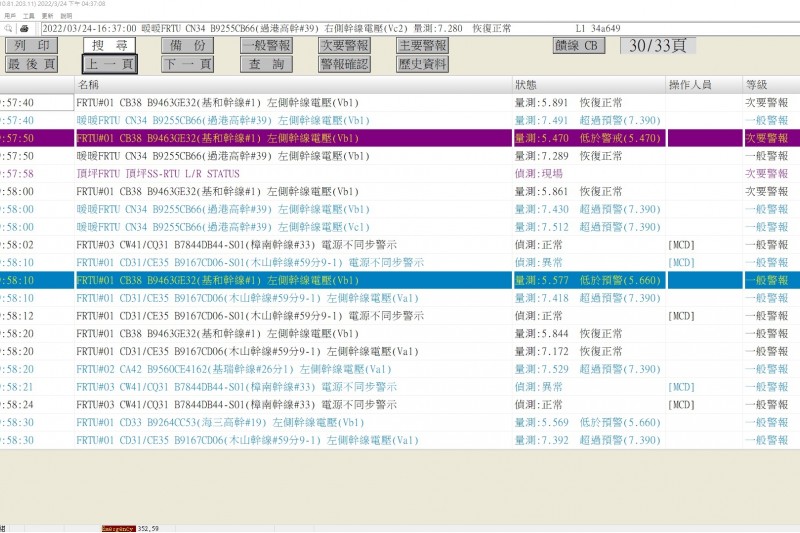Click the printer icon in the top bar
Viewport: 800px width, 533px height.
[24, 29]
